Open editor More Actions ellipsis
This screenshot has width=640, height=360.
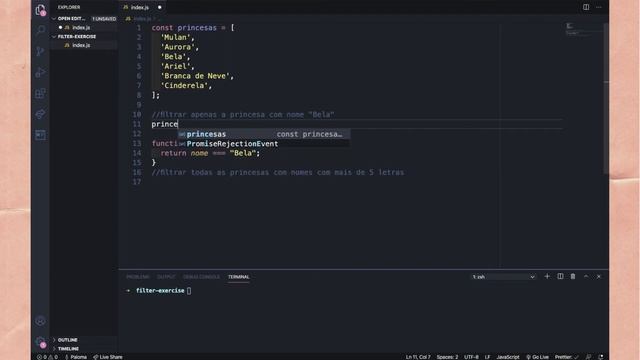[599, 7]
